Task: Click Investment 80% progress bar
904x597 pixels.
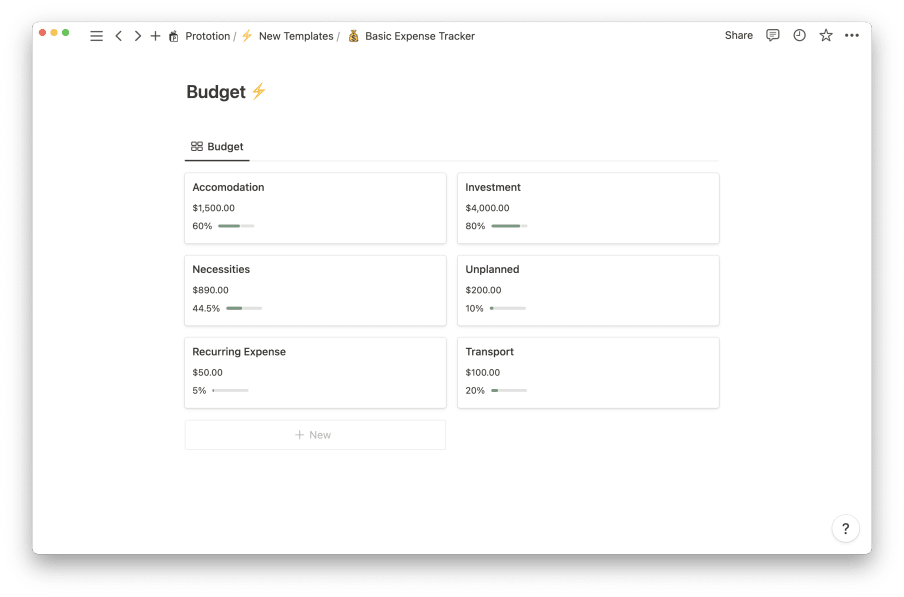Action: (x=509, y=226)
